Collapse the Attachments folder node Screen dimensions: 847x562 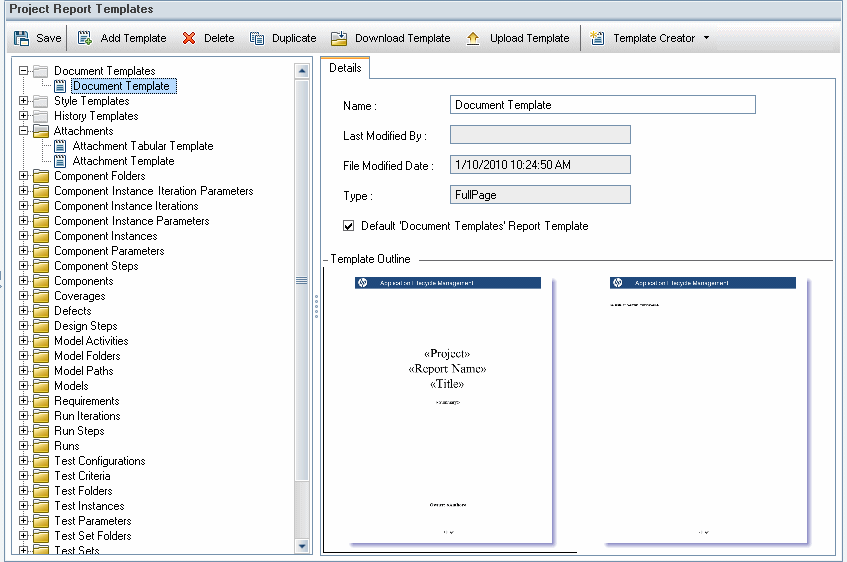[24, 131]
